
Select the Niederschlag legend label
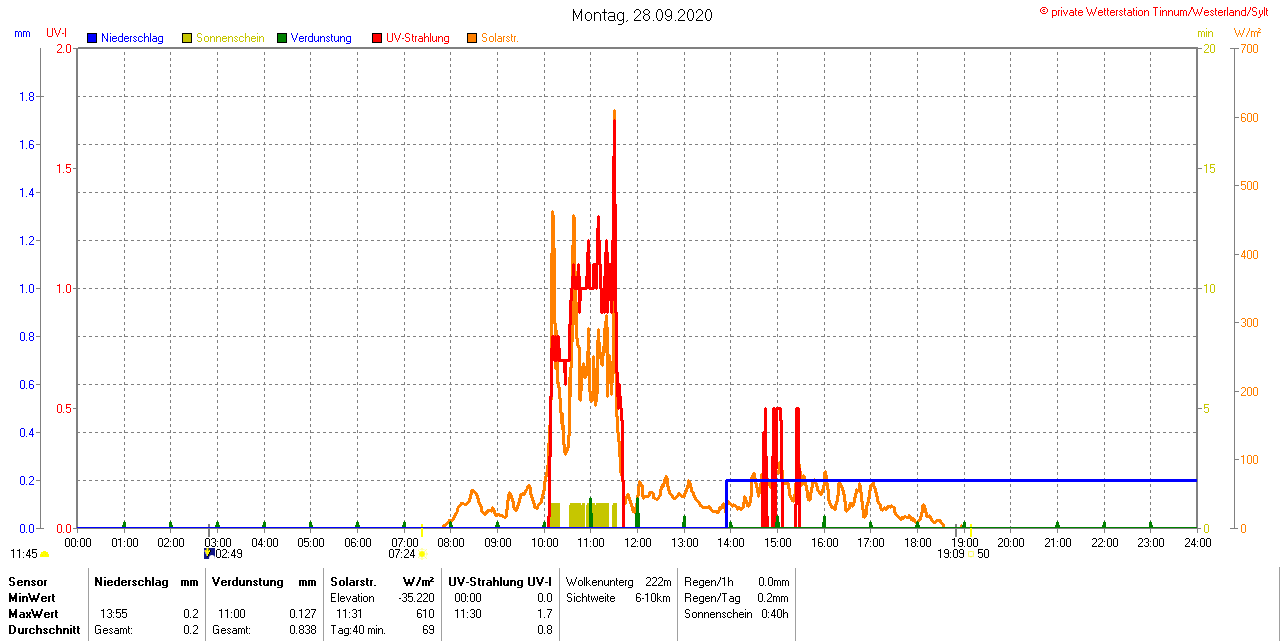point(132,38)
